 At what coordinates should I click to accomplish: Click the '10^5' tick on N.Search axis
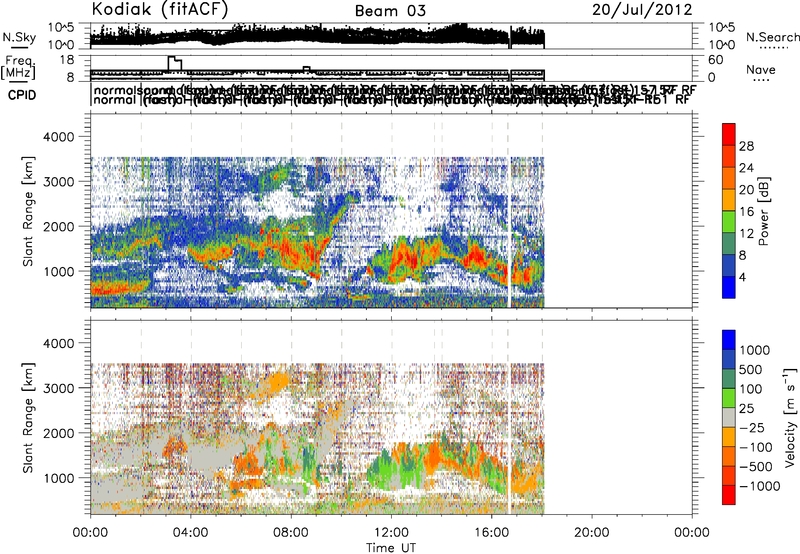[721, 27]
